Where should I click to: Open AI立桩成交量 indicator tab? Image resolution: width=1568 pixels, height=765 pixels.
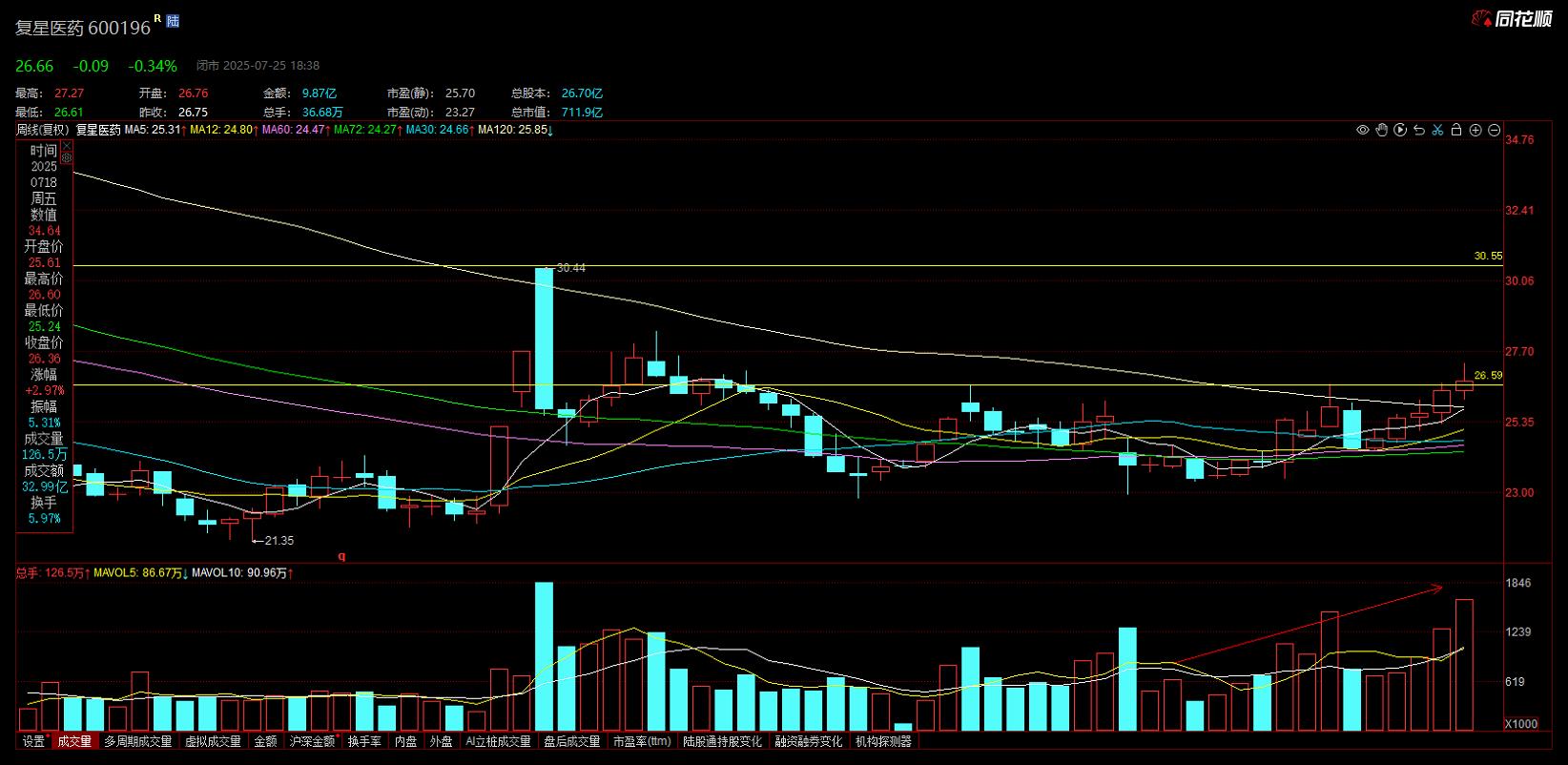point(498,741)
